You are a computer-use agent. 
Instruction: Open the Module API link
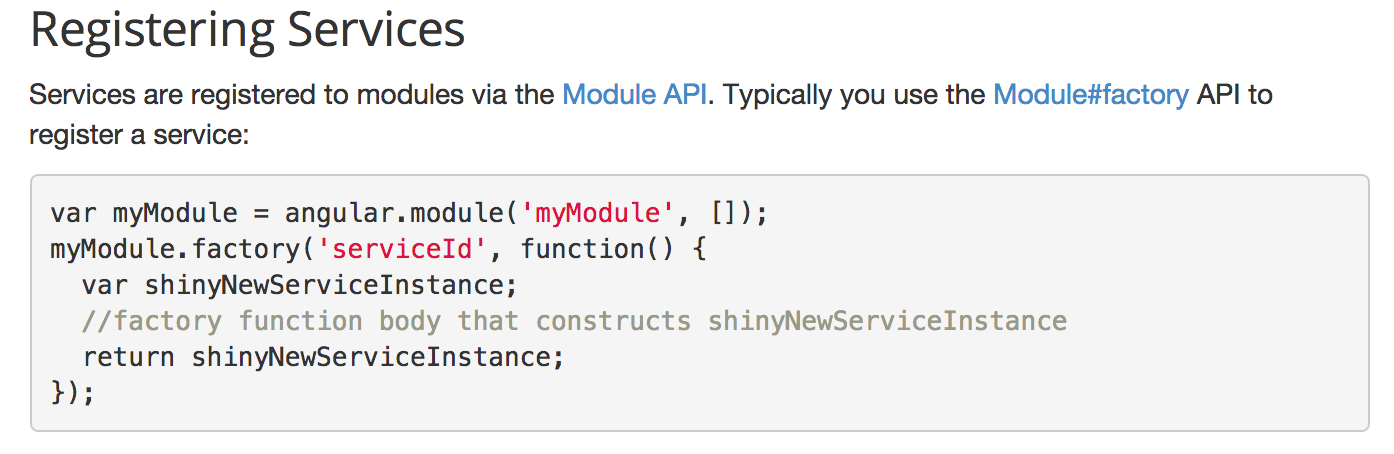(x=635, y=96)
